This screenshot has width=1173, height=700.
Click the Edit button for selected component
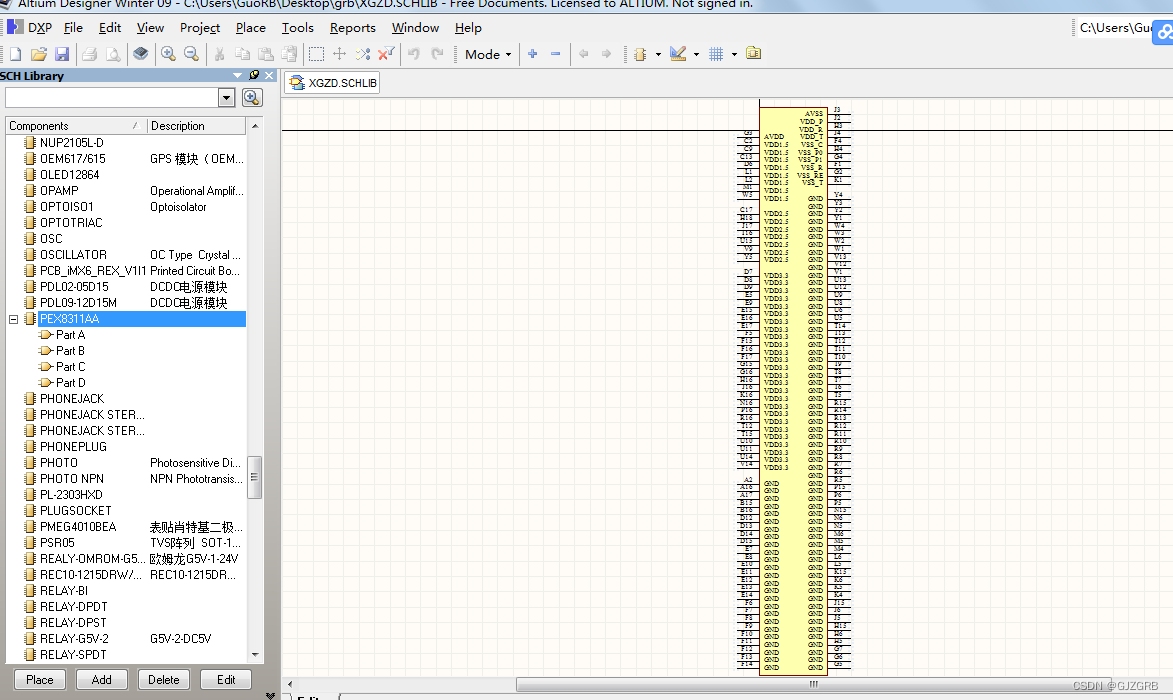(226, 679)
